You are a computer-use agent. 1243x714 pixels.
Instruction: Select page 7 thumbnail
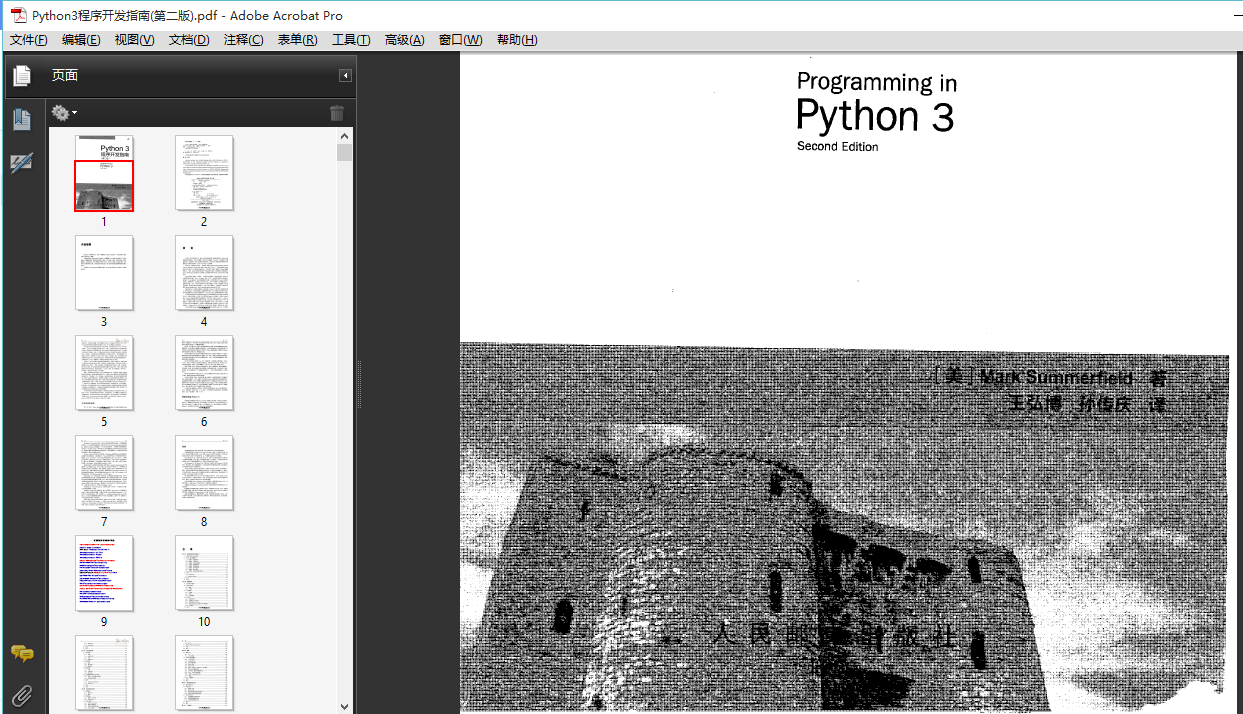pyautogui.click(x=104, y=473)
